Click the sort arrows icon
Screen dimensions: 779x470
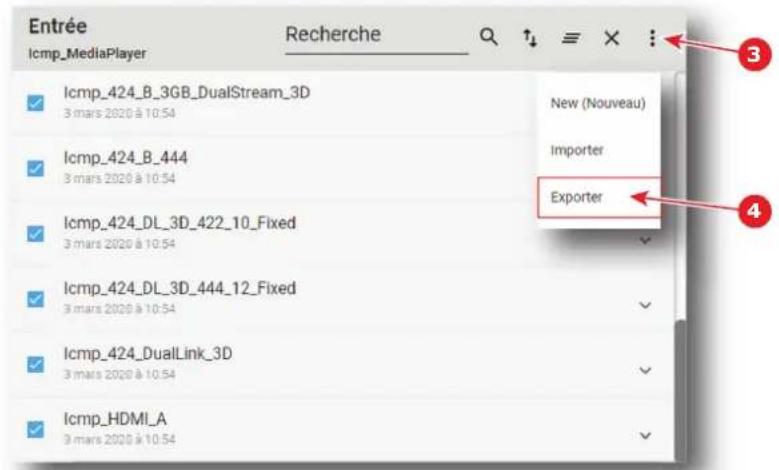click(530, 38)
